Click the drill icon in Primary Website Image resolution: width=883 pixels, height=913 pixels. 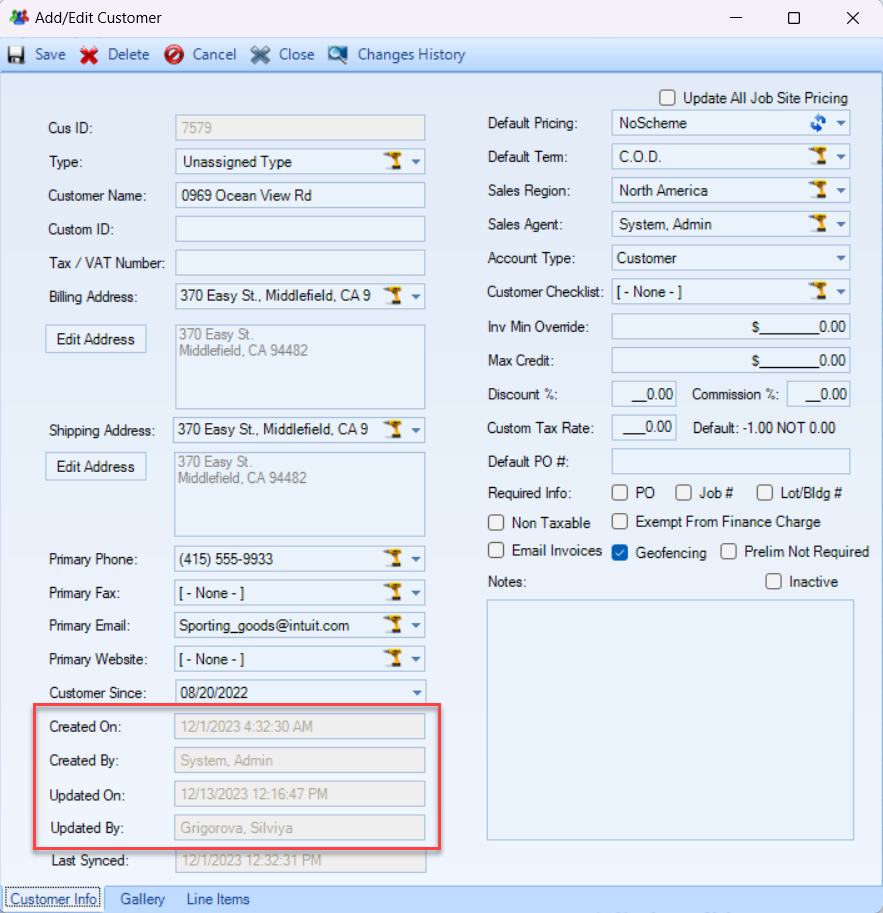click(394, 658)
